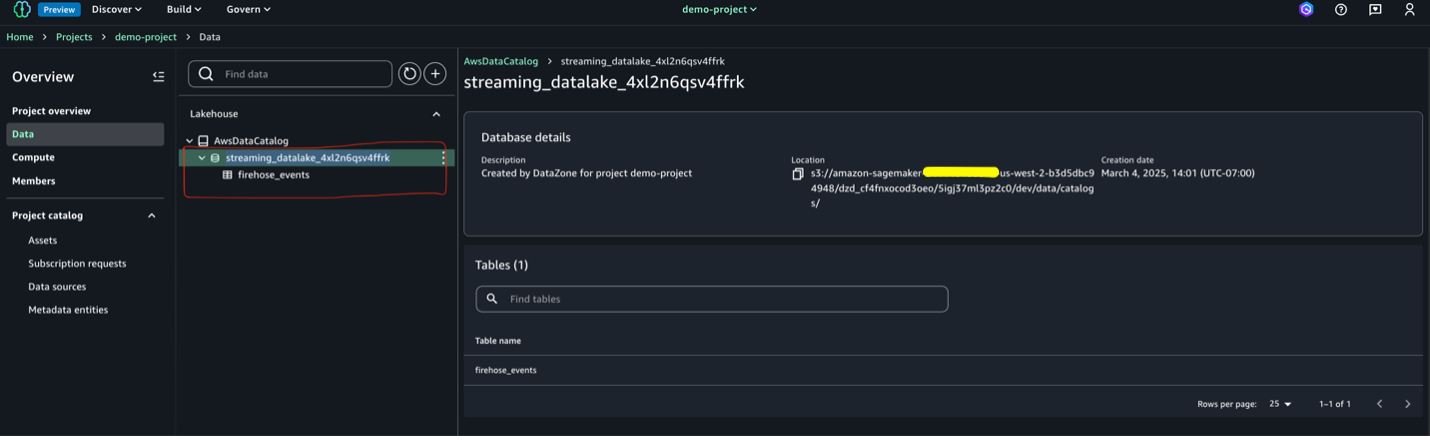Image resolution: width=1430 pixels, height=440 pixels.
Task: Go to the next page arrow
Action: 1407,404
